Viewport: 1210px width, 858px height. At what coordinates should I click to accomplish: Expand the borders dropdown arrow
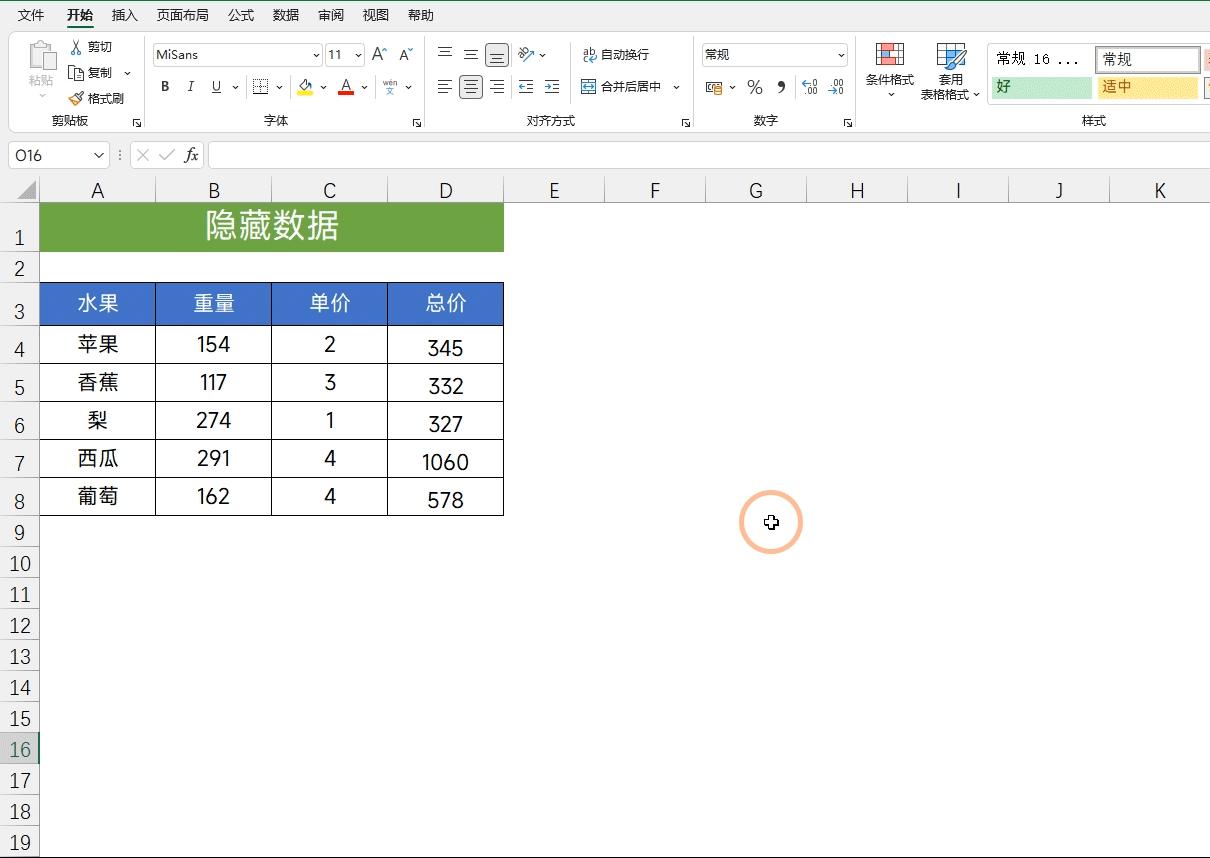[279, 87]
